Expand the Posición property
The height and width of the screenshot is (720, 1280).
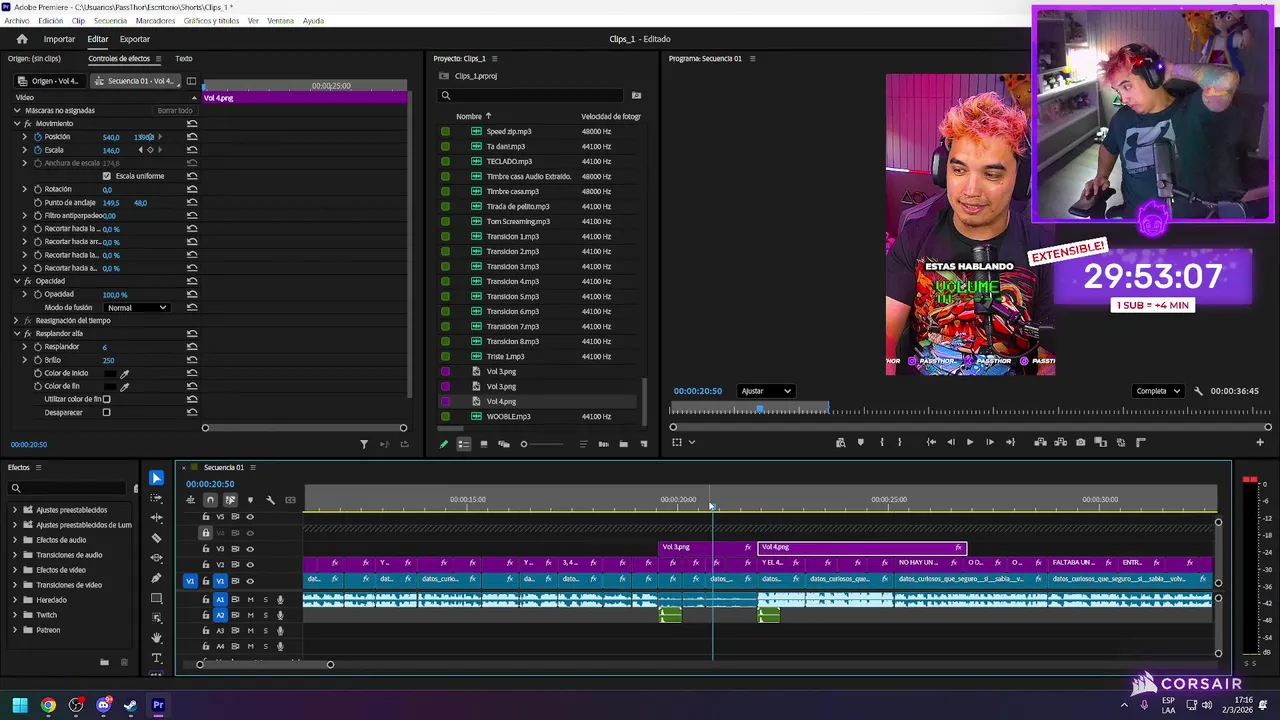pyautogui.click(x=25, y=137)
